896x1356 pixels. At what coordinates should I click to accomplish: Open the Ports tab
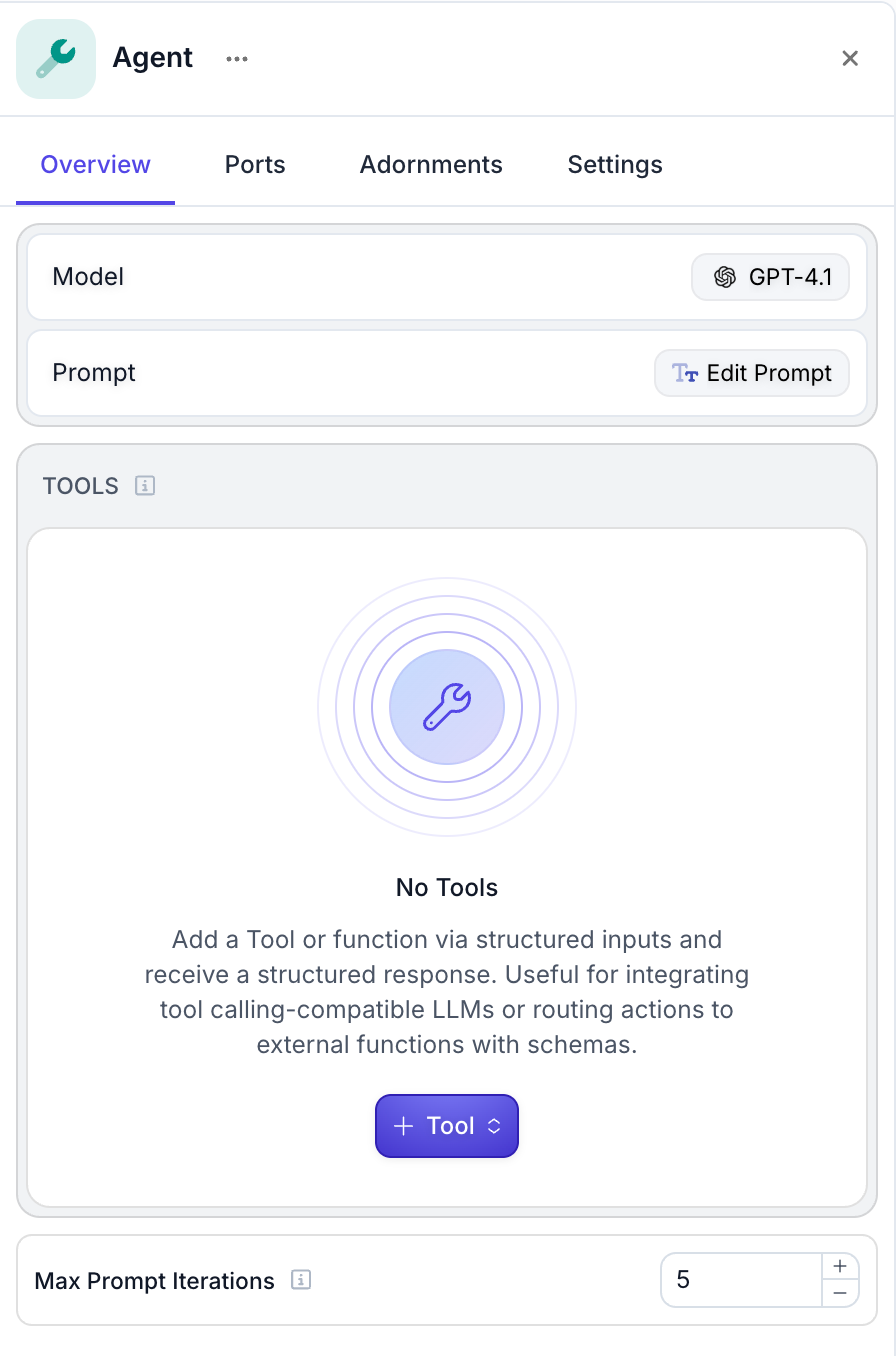[255, 165]
